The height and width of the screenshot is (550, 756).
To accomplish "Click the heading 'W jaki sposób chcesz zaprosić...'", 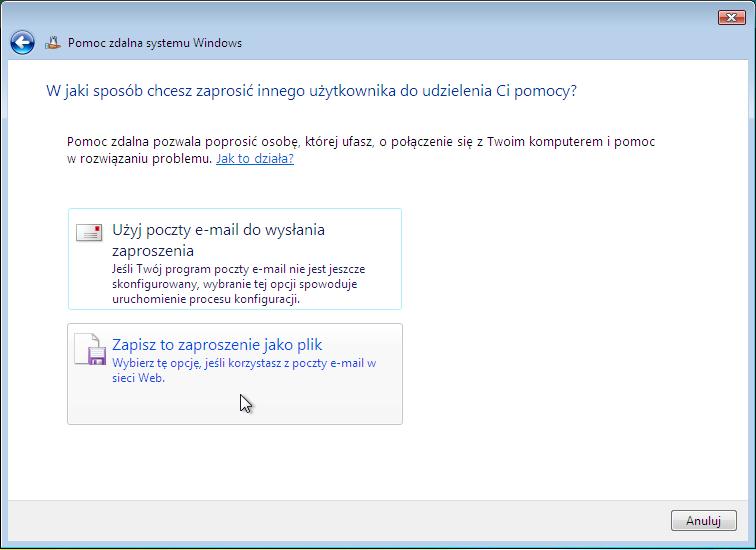I will coord(311,91).
